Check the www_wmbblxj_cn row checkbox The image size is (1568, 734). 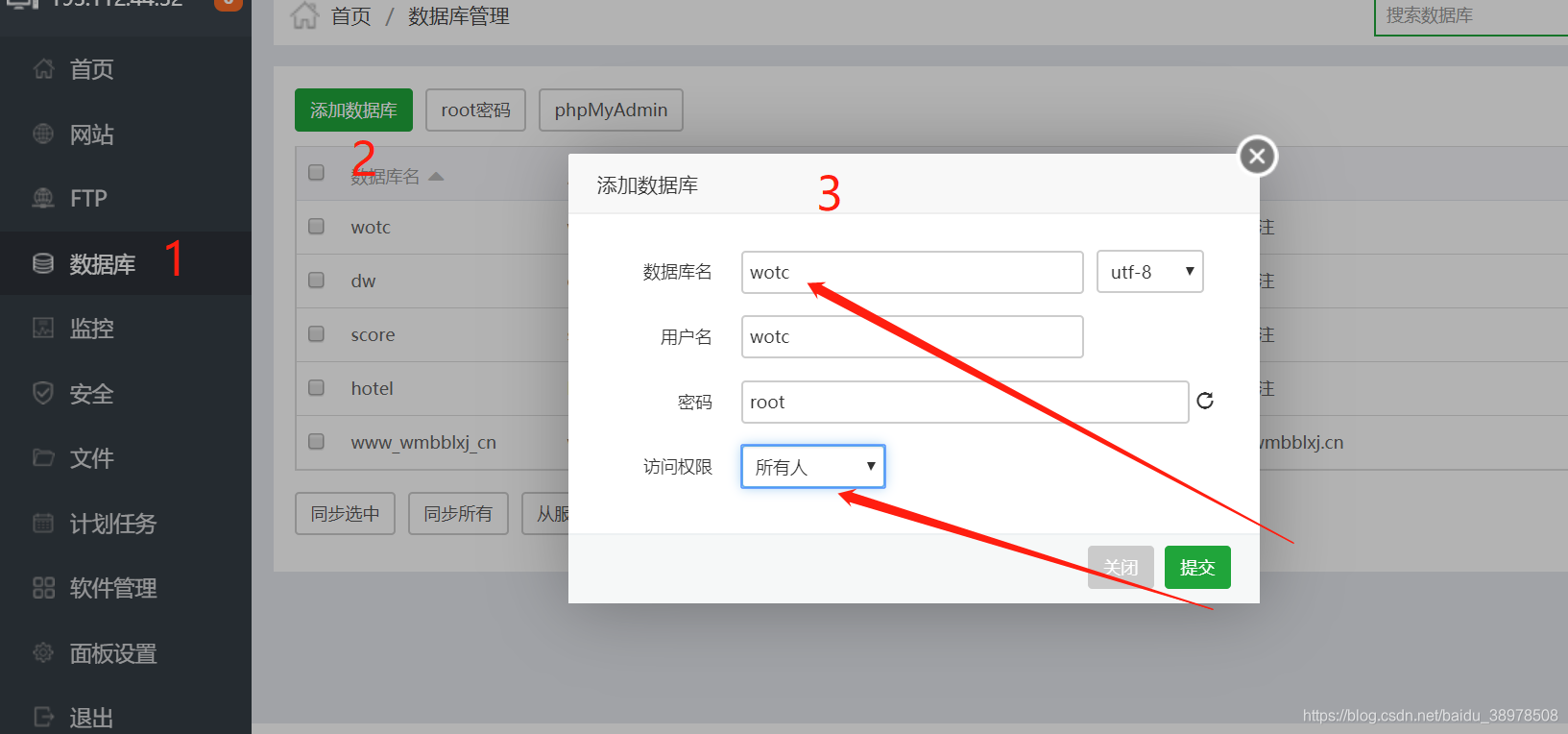click(x=316, y=442)
